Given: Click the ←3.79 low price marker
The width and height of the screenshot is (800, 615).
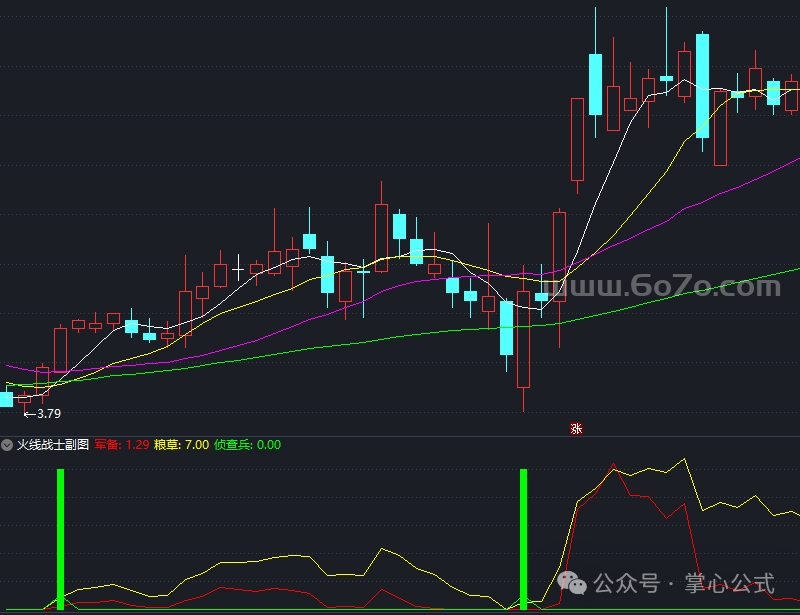Looking at the screenshot, I should (42, 413).
